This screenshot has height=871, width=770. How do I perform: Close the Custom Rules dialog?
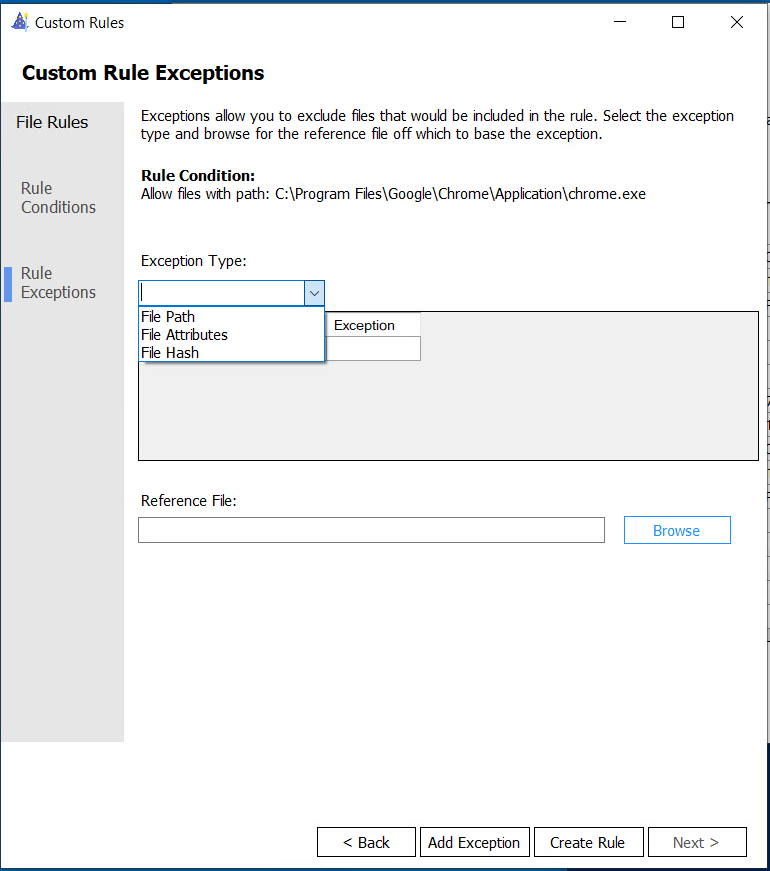tap(737, 22)
